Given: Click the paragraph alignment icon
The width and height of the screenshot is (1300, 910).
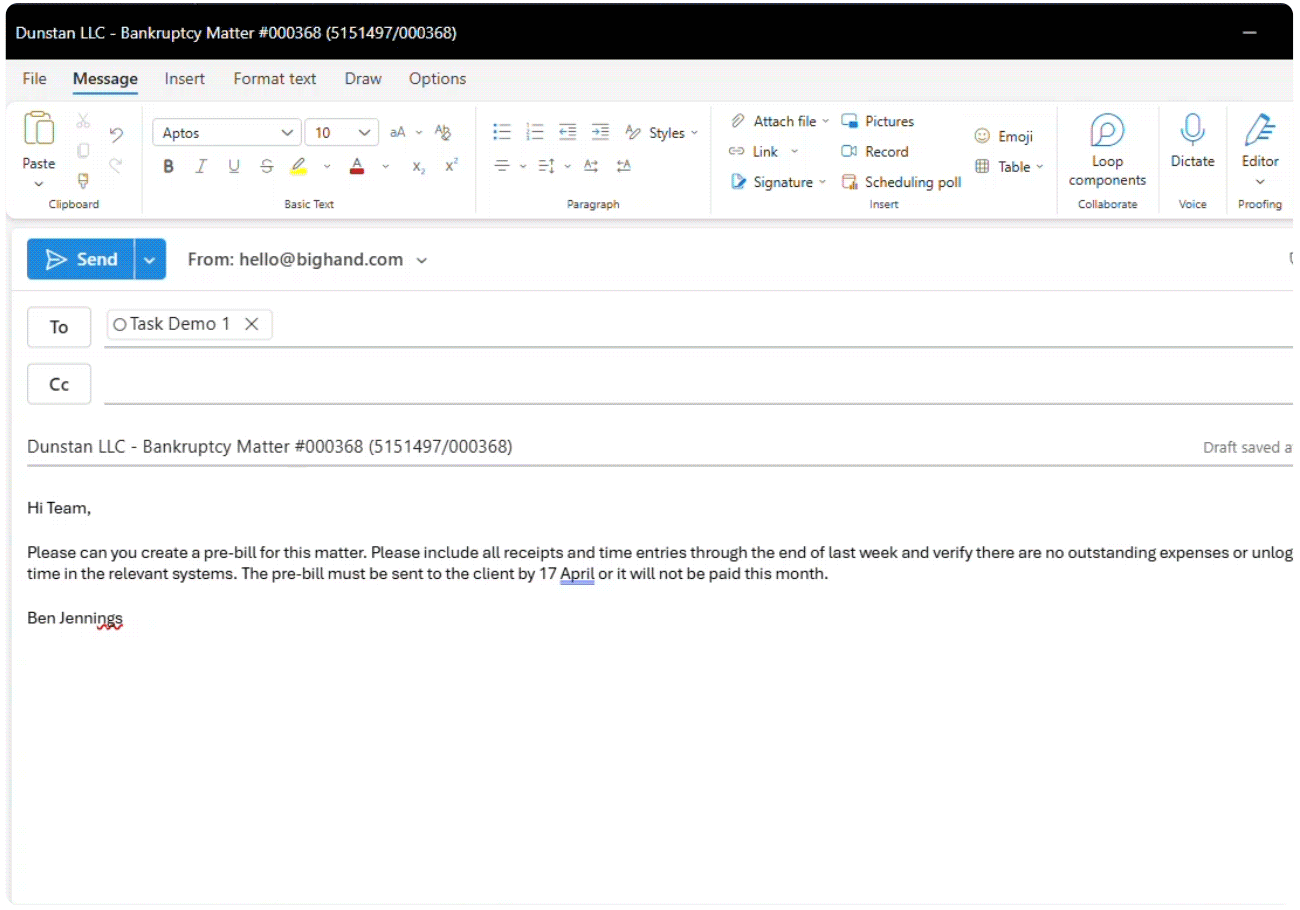Looking at the screenshot, I should tap(502, 166).
